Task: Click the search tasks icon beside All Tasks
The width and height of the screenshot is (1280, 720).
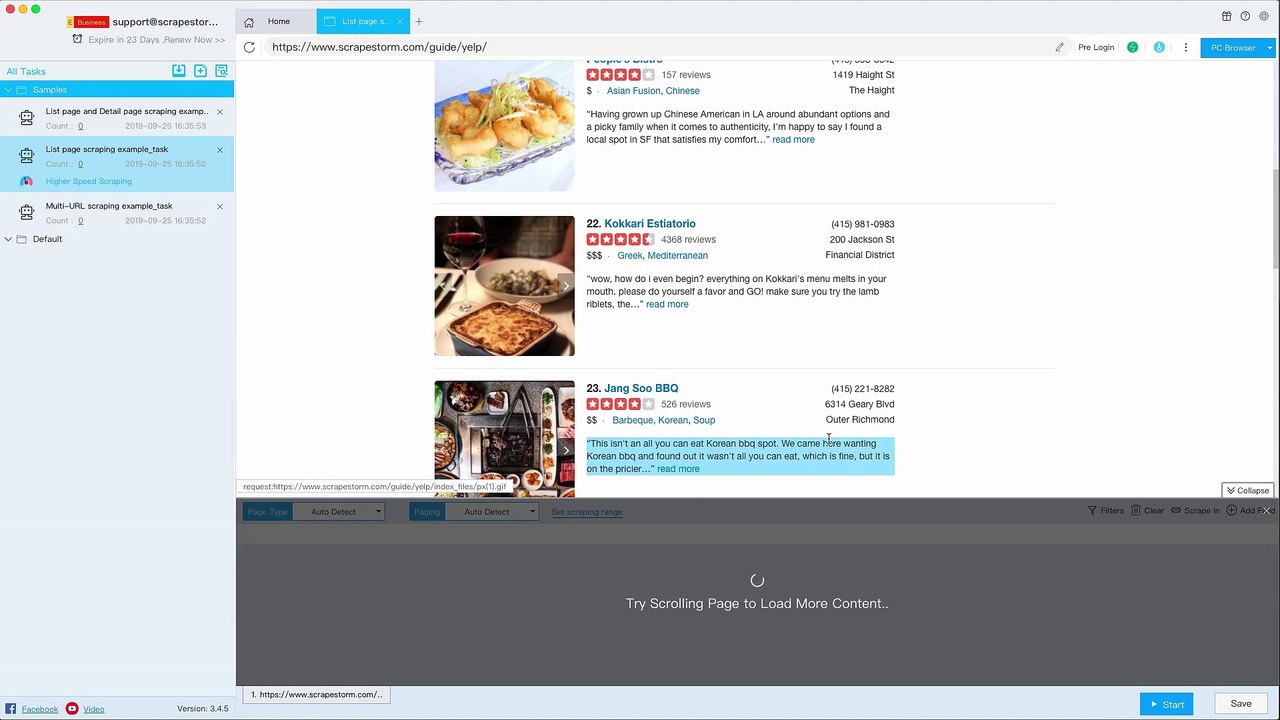Action: [222, 71]
